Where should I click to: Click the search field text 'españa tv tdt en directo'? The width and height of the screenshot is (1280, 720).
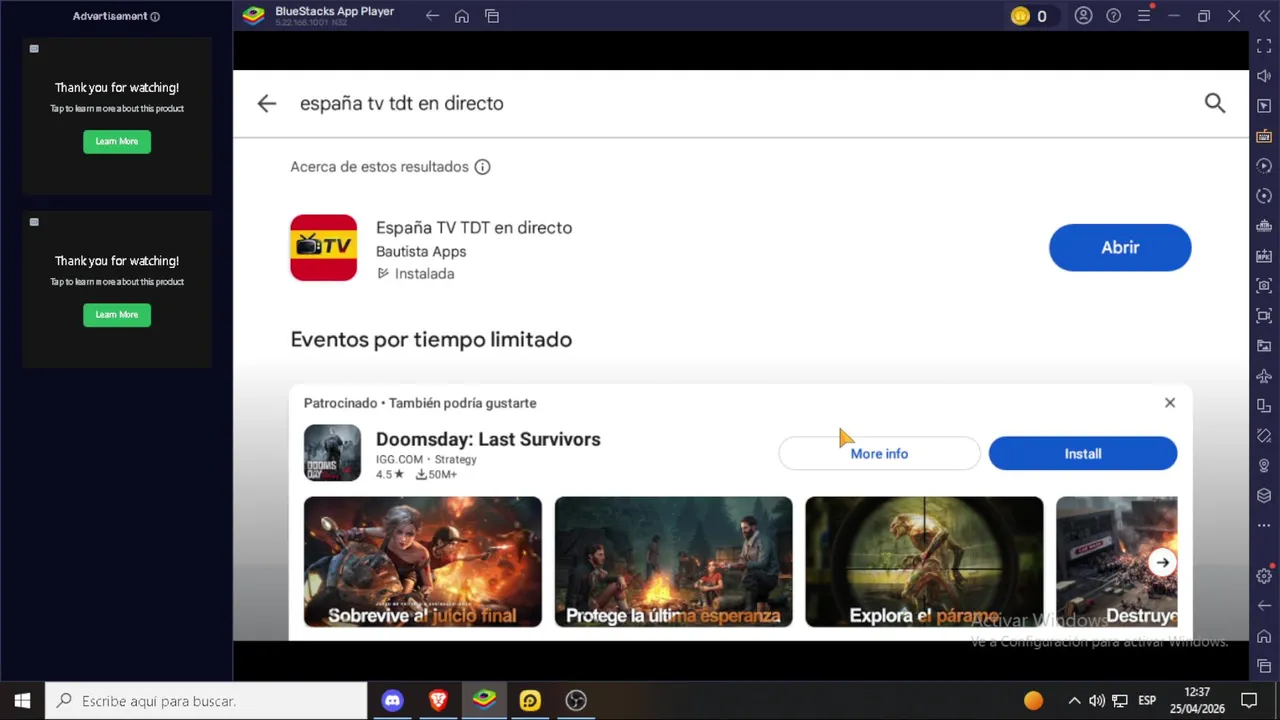pyautogui.click(x=402, y=103)
